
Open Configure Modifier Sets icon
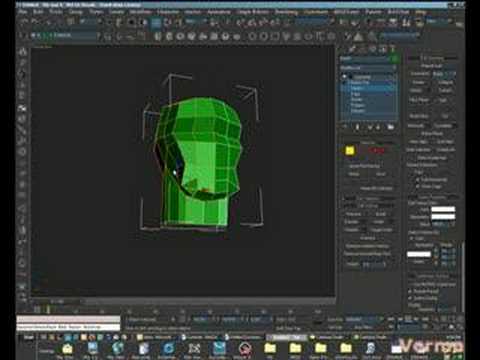pos(390,127)
